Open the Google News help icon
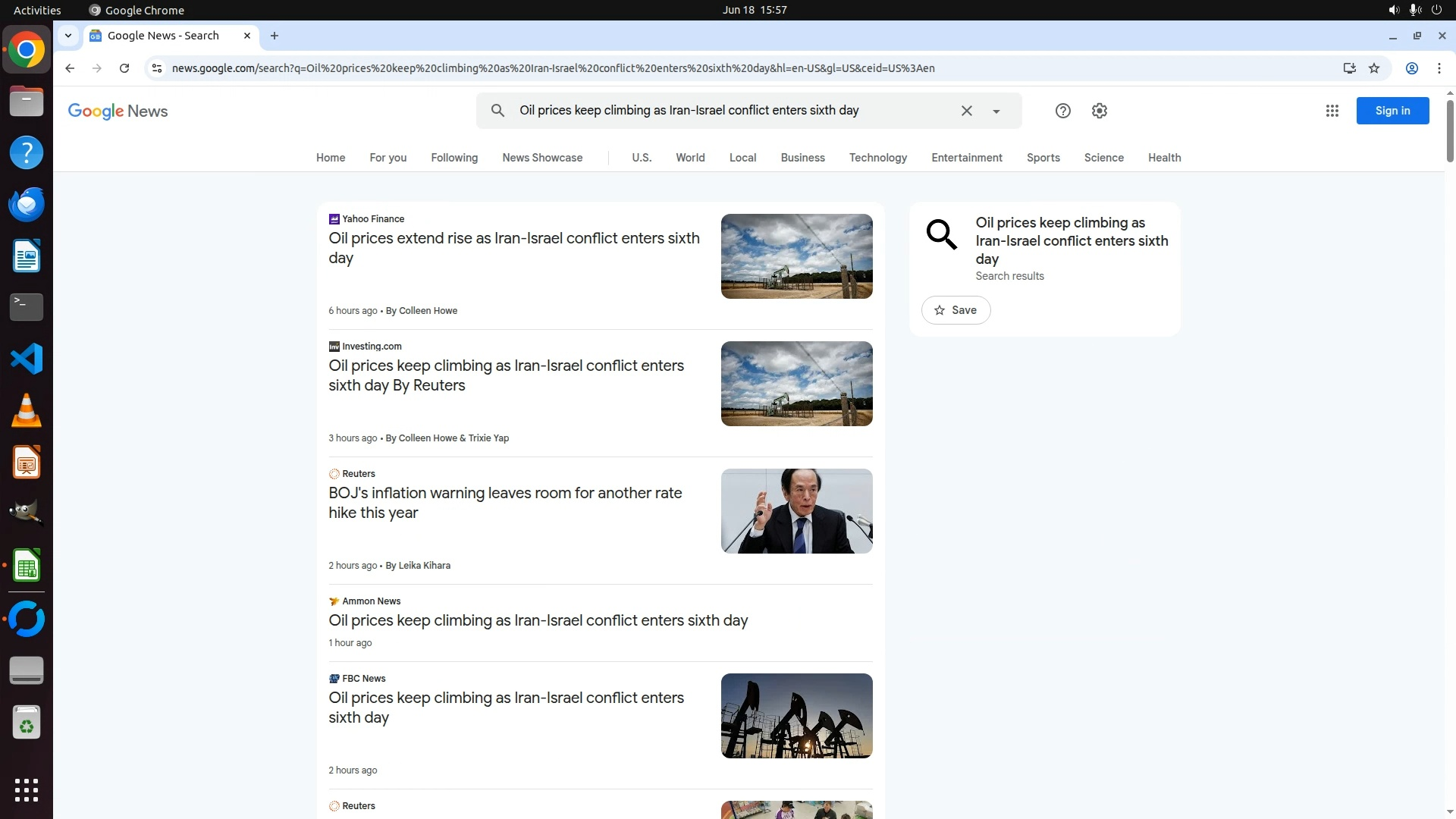 1062,111
